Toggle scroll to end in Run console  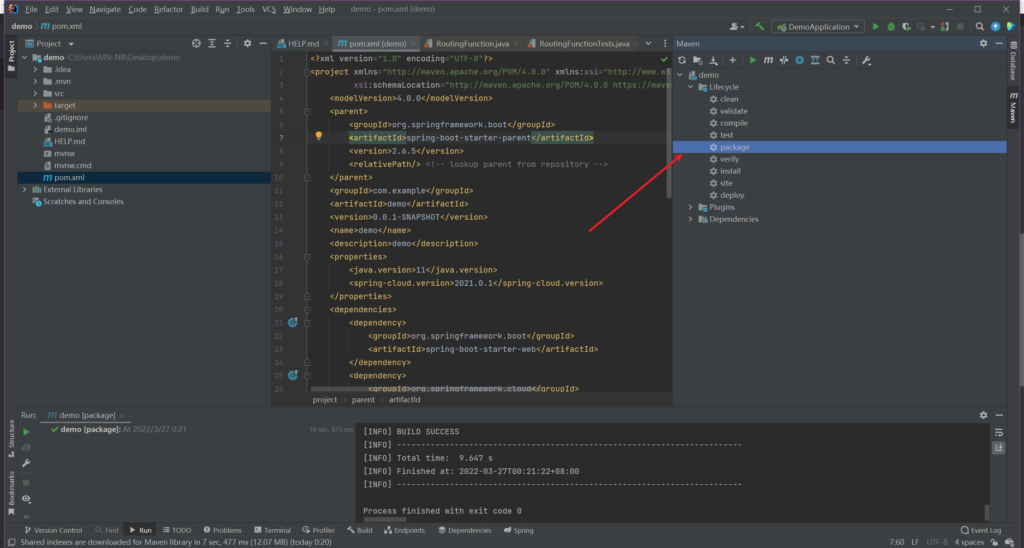(x=999, y=447)
